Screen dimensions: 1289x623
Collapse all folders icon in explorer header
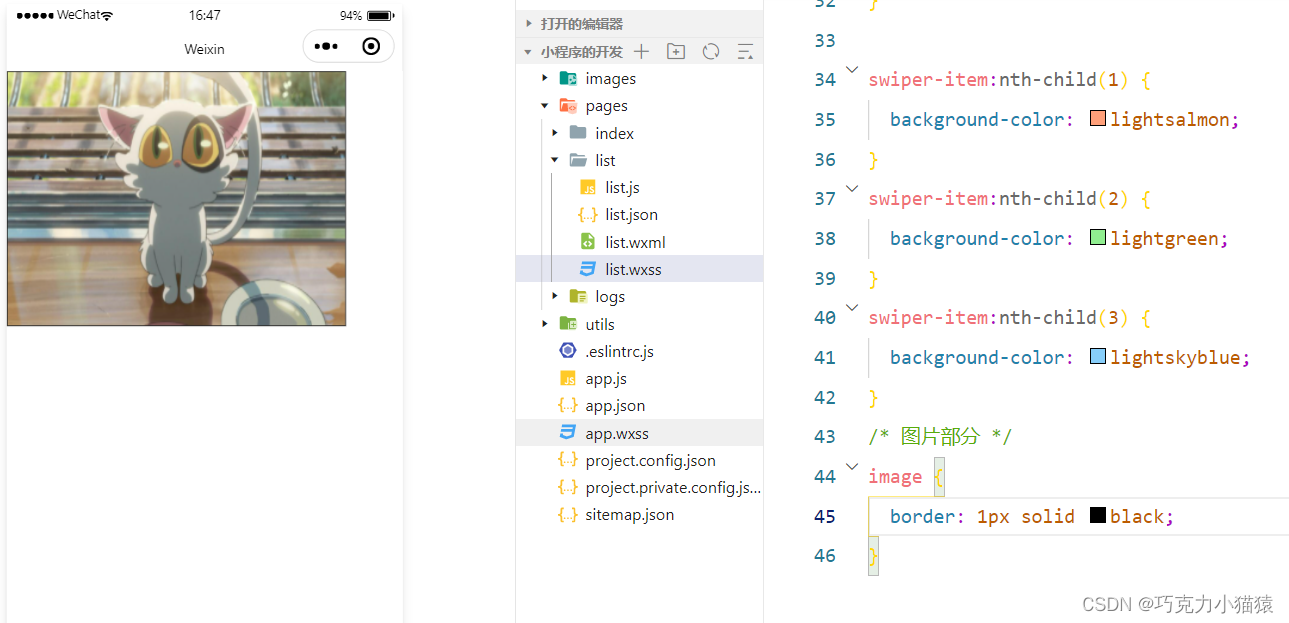pos(745,51)
